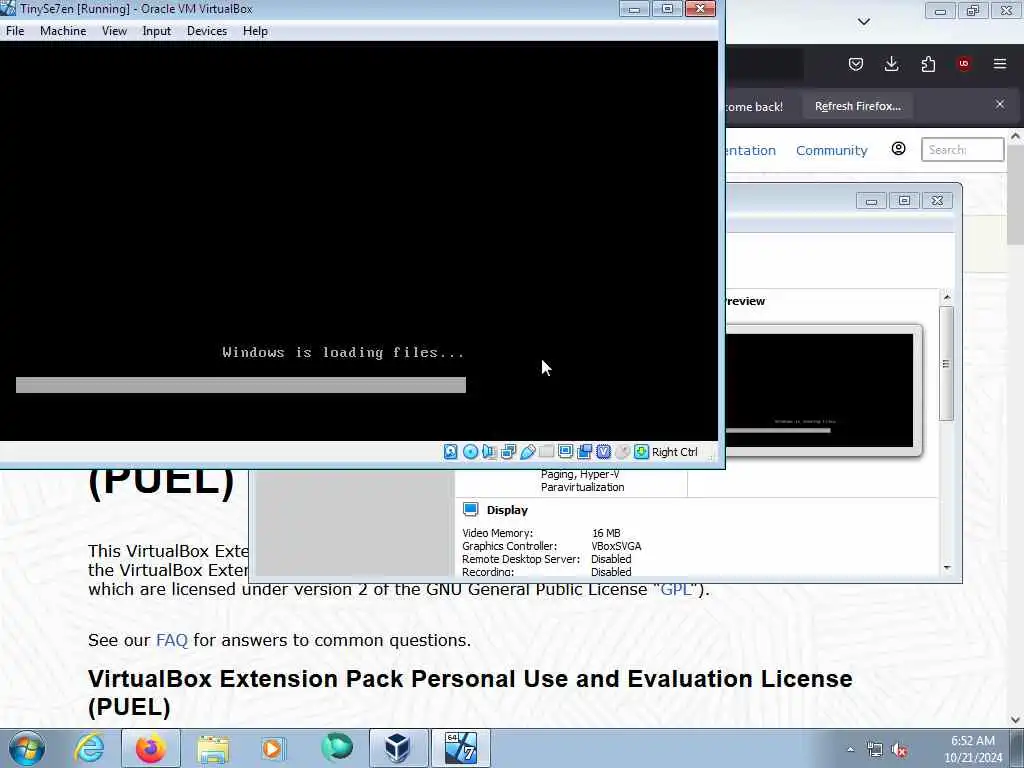Click the scroll up arrow in Manager details

click(947, 298)
